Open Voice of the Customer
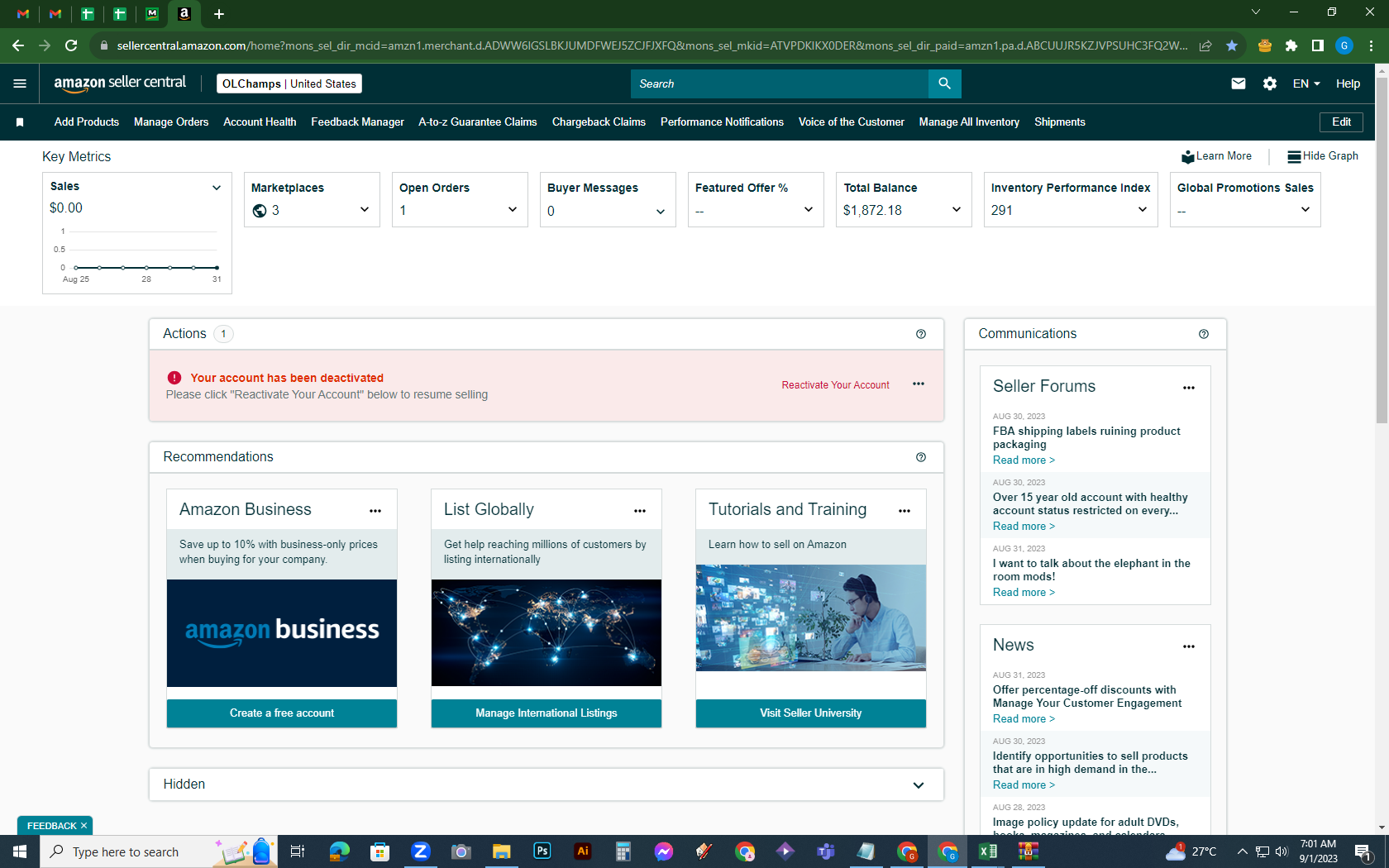Viewport: 1389px width, 868px height. pyautogui.click(x=852, y=122)
